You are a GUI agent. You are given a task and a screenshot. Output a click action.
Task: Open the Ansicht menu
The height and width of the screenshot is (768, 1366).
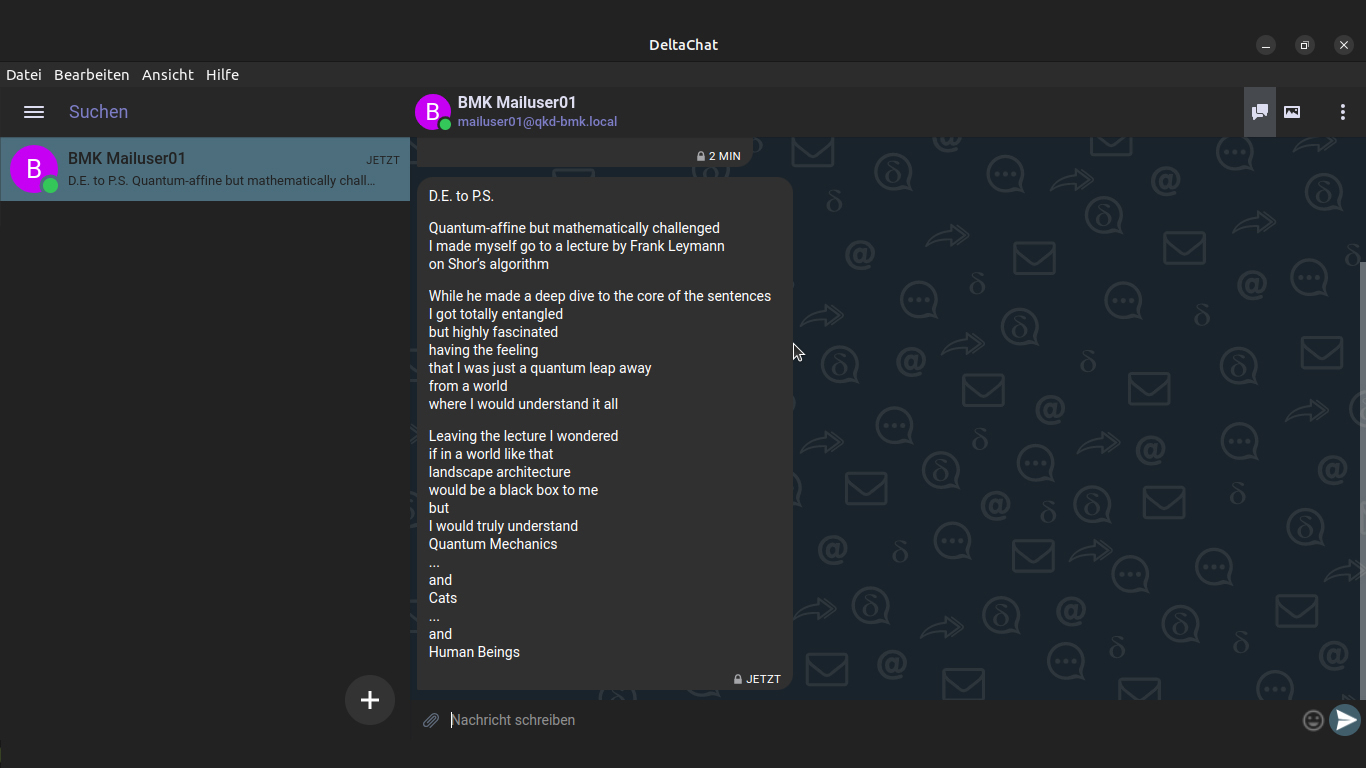click(168, 75)
